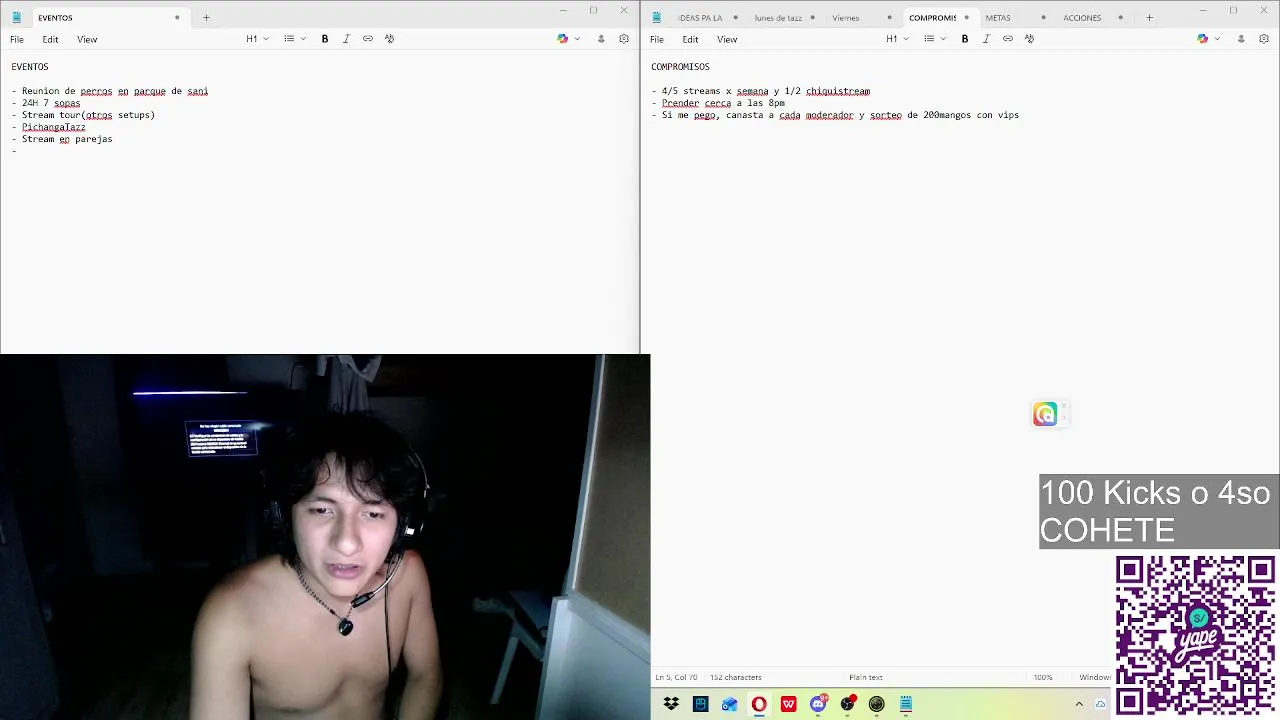
Task: Open Copilot in the COMPROMISOS window
Action: point(1203,39)
